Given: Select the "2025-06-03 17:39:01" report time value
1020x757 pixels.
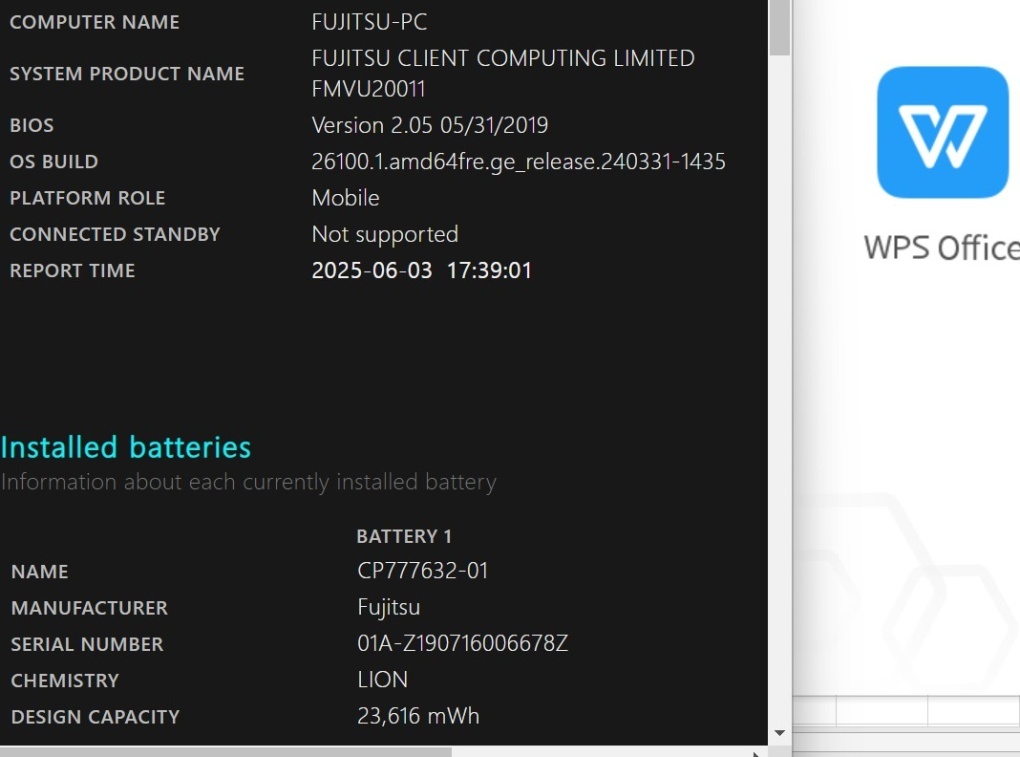Looking at the screenshot, I should (x=422, y=271).
